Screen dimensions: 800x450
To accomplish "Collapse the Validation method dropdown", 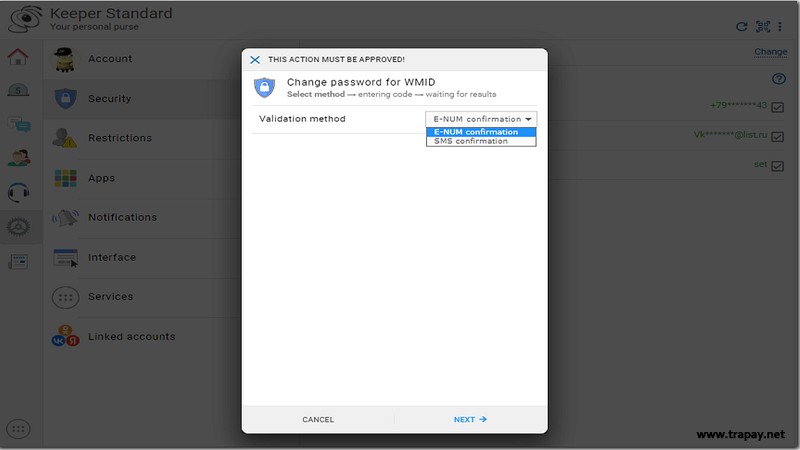I will [482, 119].
